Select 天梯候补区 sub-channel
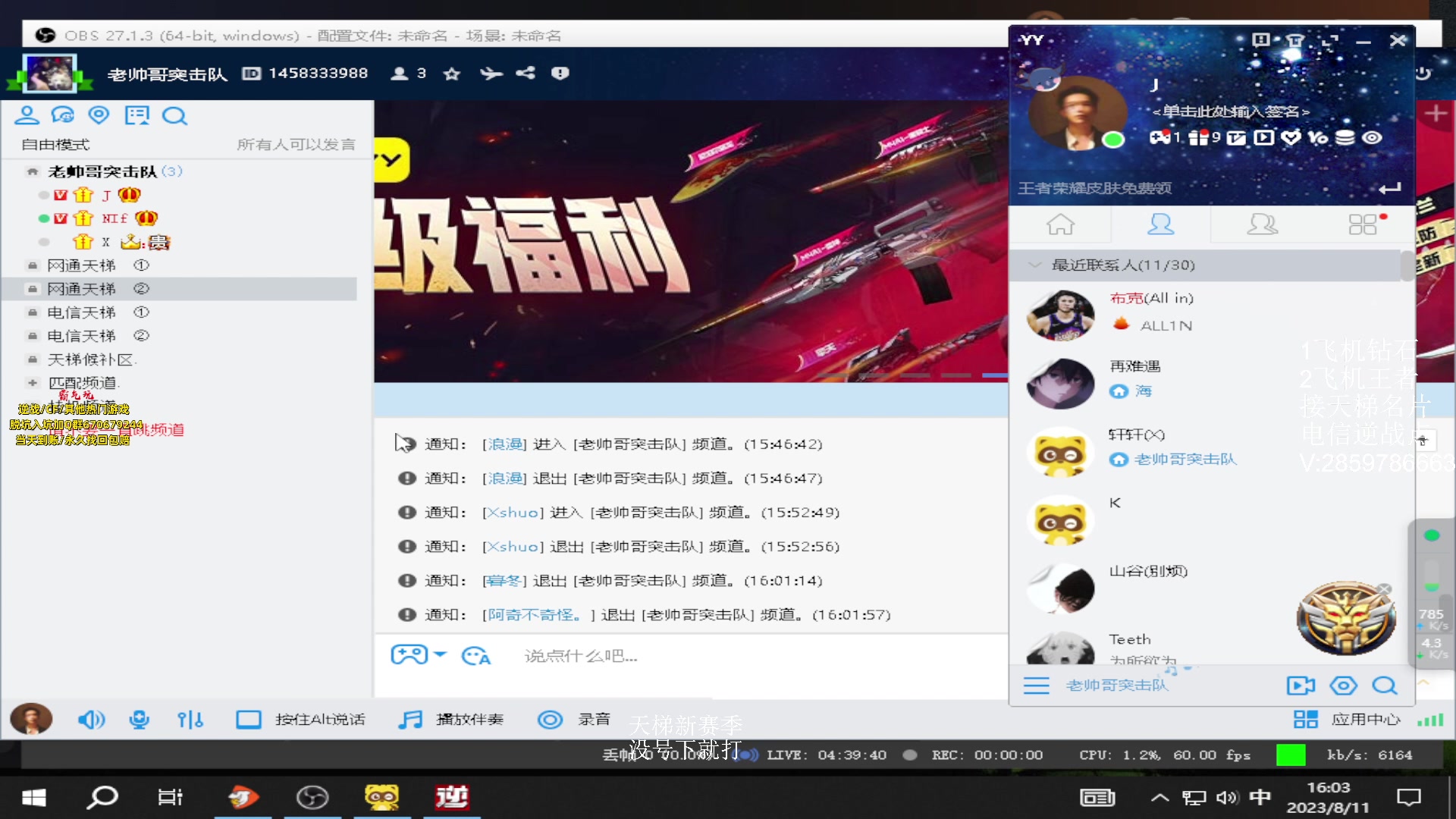1456x819 pixels. pyautogui.click(x=179, y=359)
